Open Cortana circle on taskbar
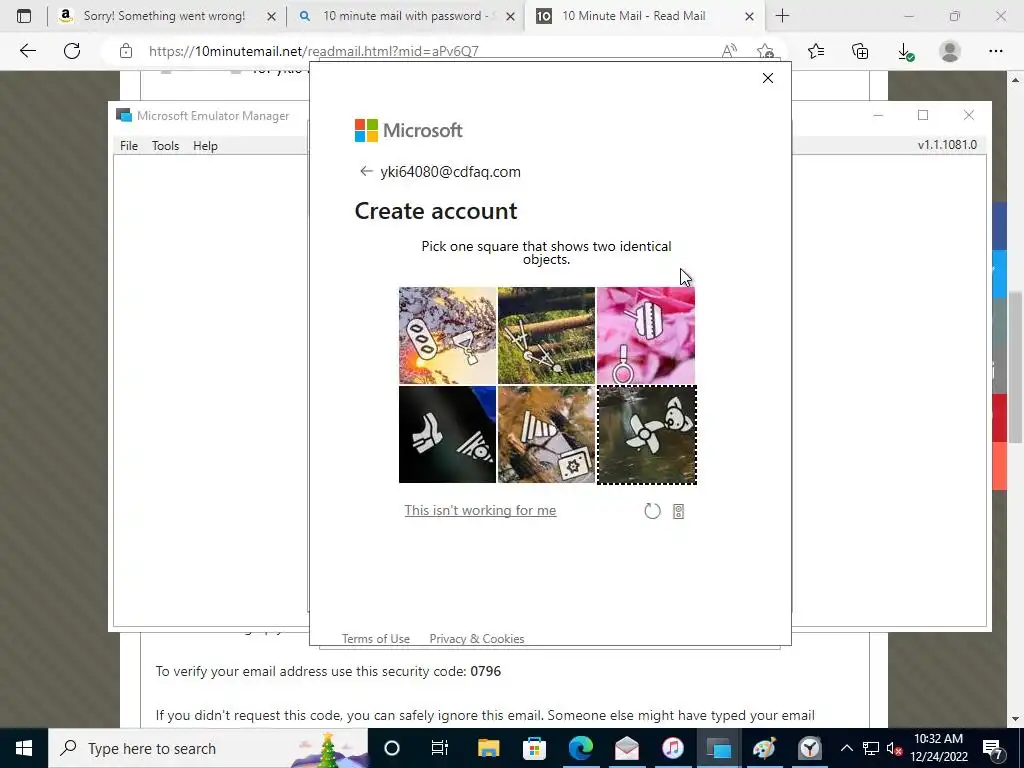The image size is (1024, 768). pos(392,748)
